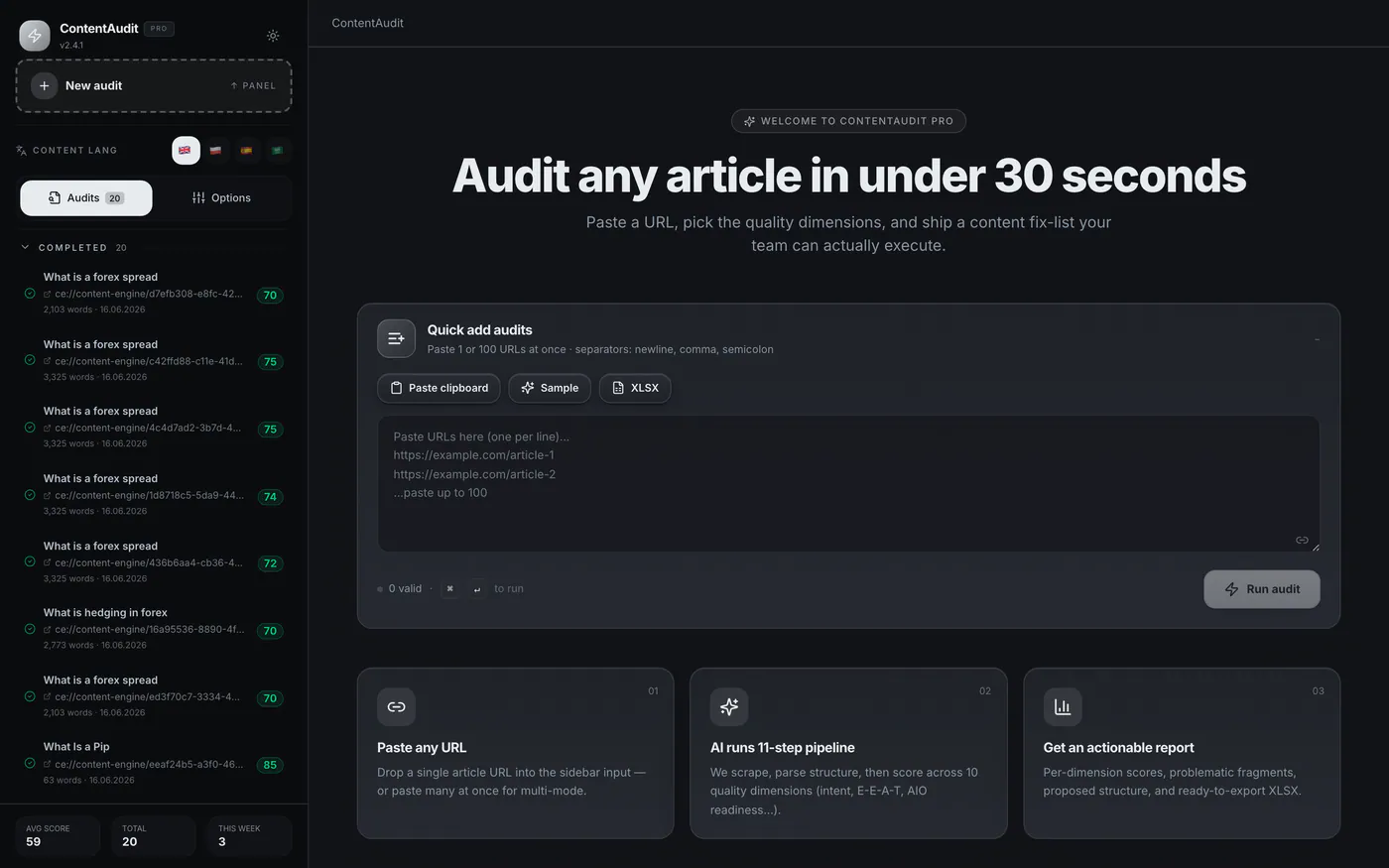The width and height of the screenshot is (1389, 868).
Task: Click the TOTAL stat card
Action: 154,835
